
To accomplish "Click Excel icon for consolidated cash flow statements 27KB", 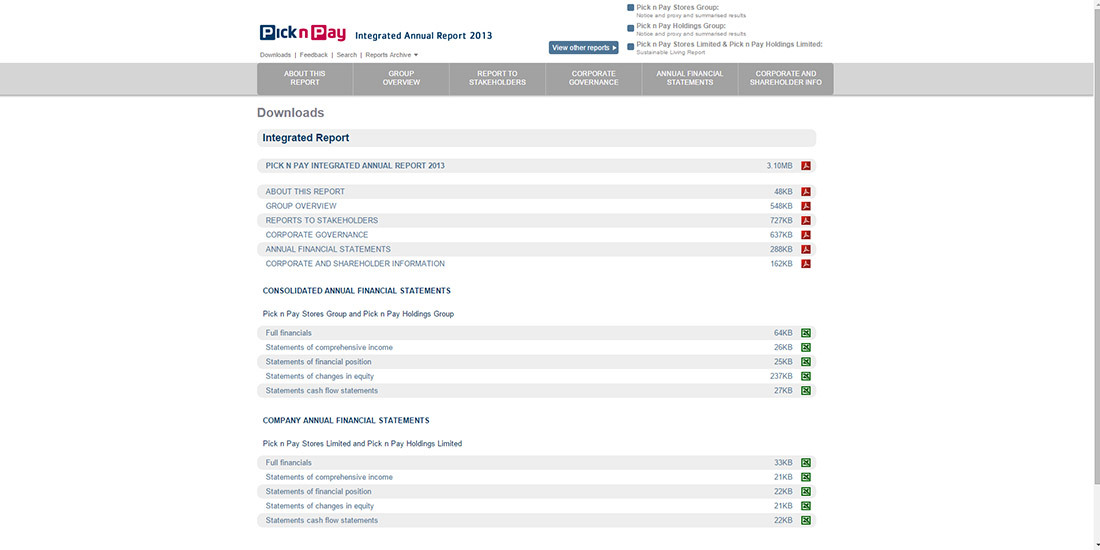I will point(806,391).
